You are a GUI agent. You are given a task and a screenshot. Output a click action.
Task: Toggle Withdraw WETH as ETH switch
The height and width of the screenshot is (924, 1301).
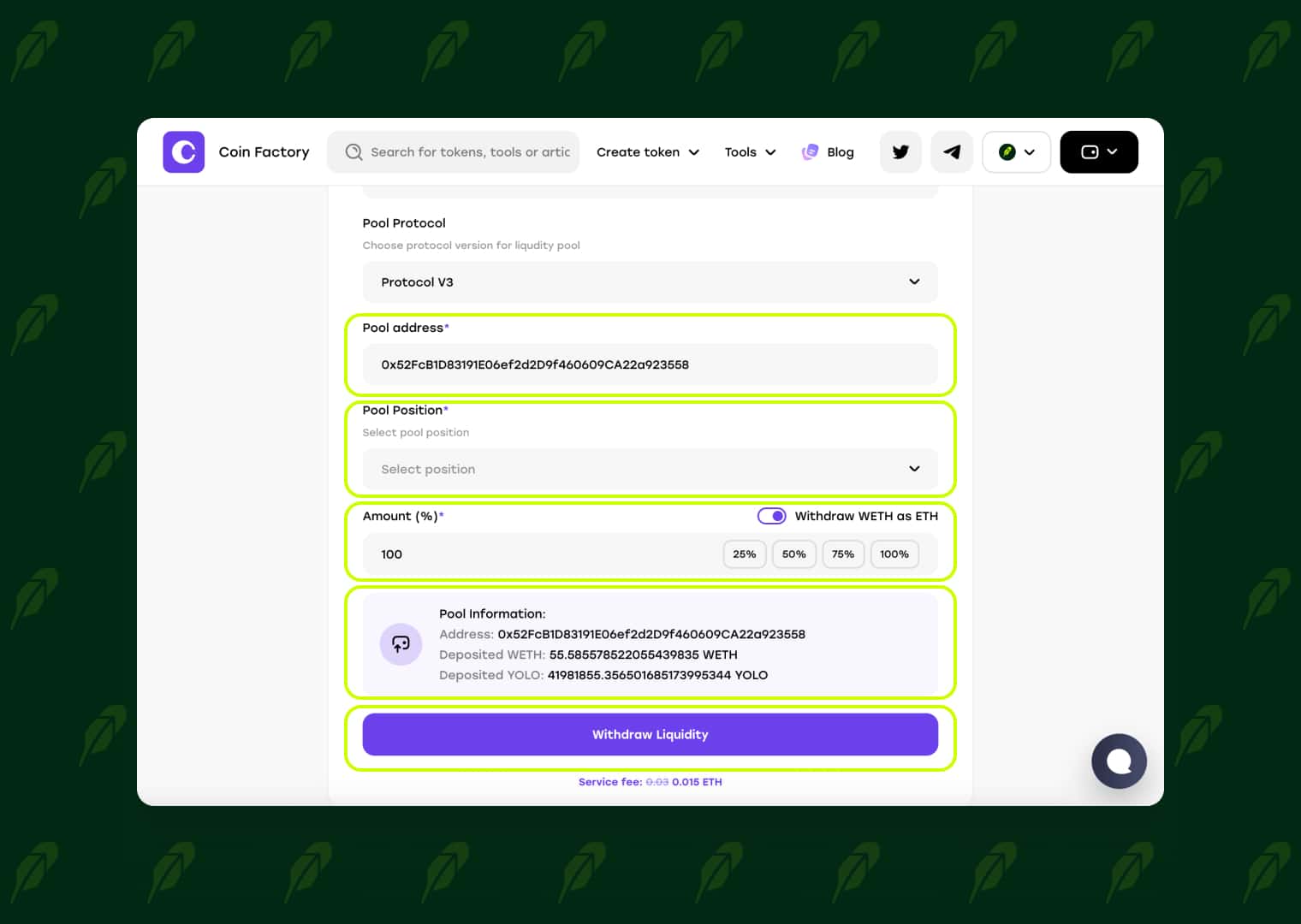tap(772, 516)
